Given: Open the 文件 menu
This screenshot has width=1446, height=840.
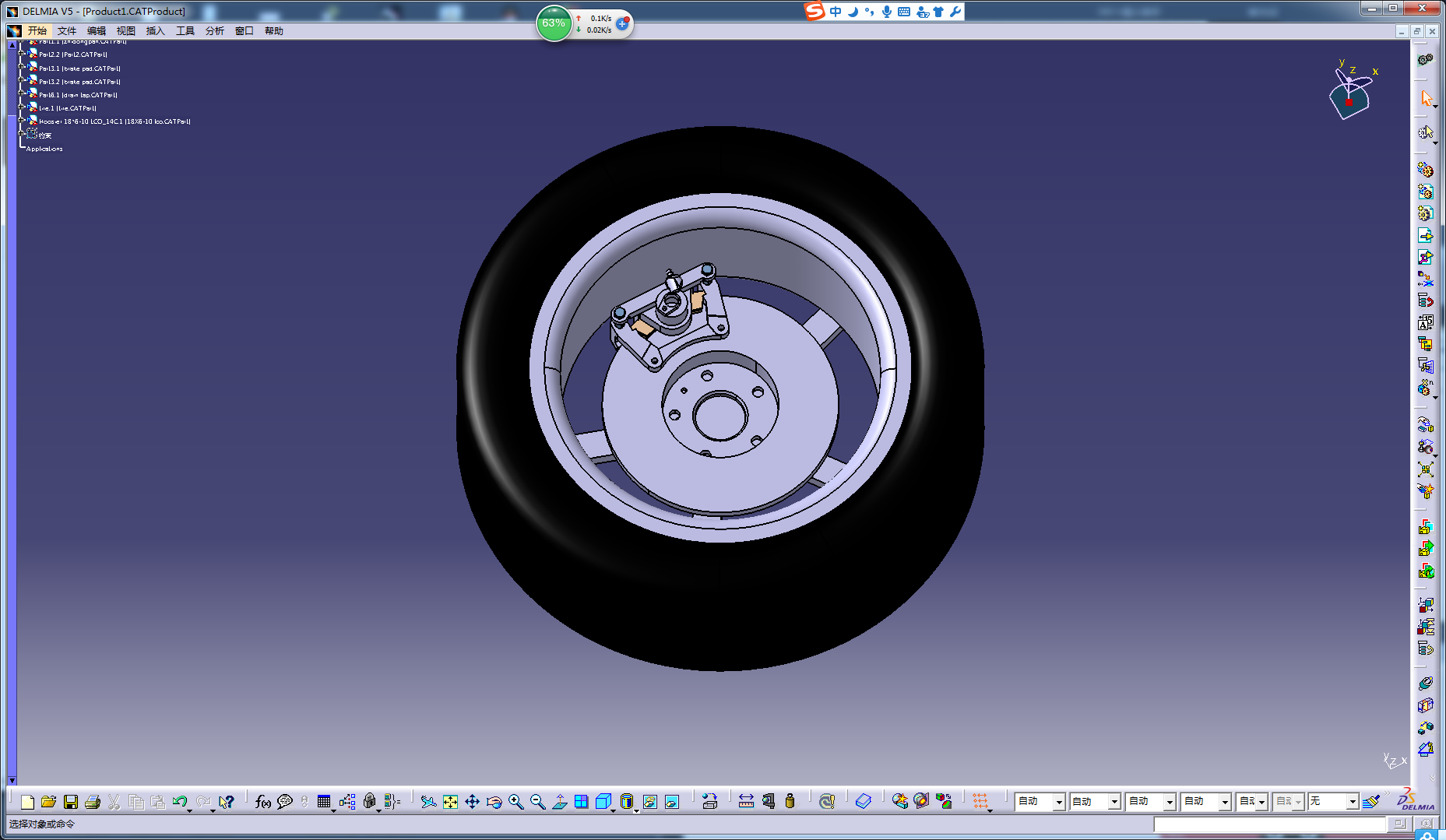Looking at the screenshot, I should (67, 31).
